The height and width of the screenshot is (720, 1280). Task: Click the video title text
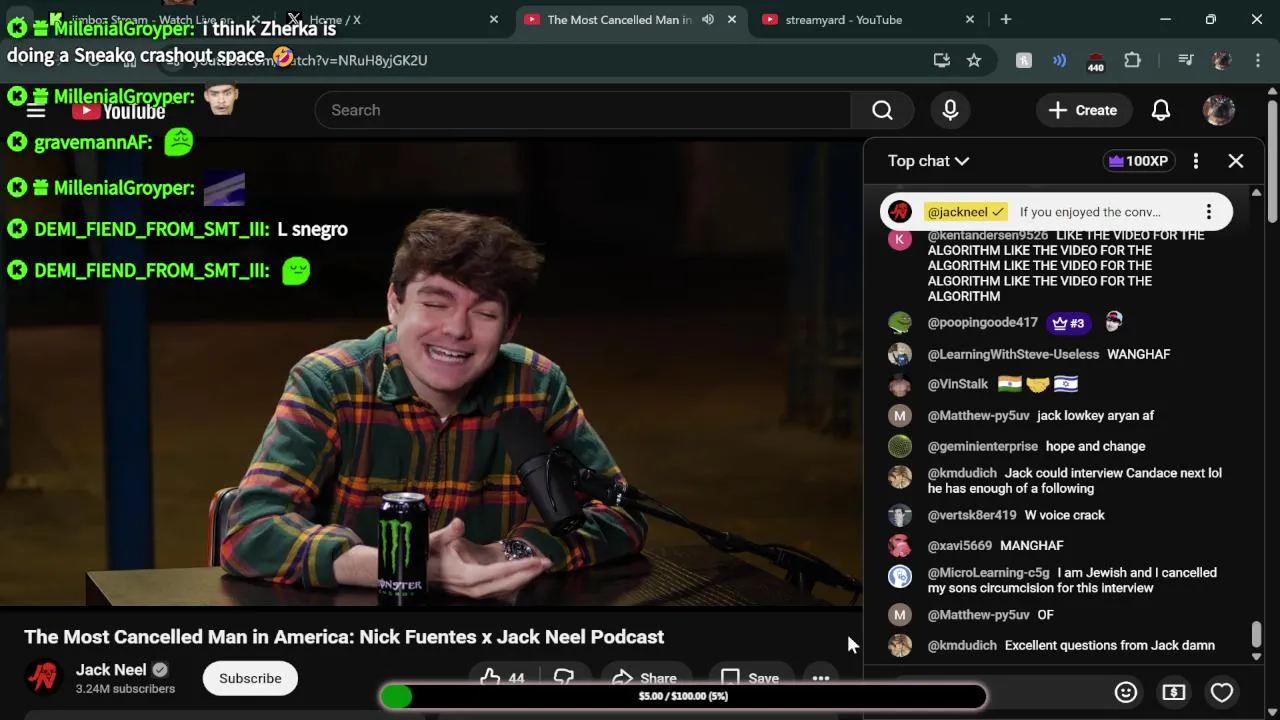point(344,637)
